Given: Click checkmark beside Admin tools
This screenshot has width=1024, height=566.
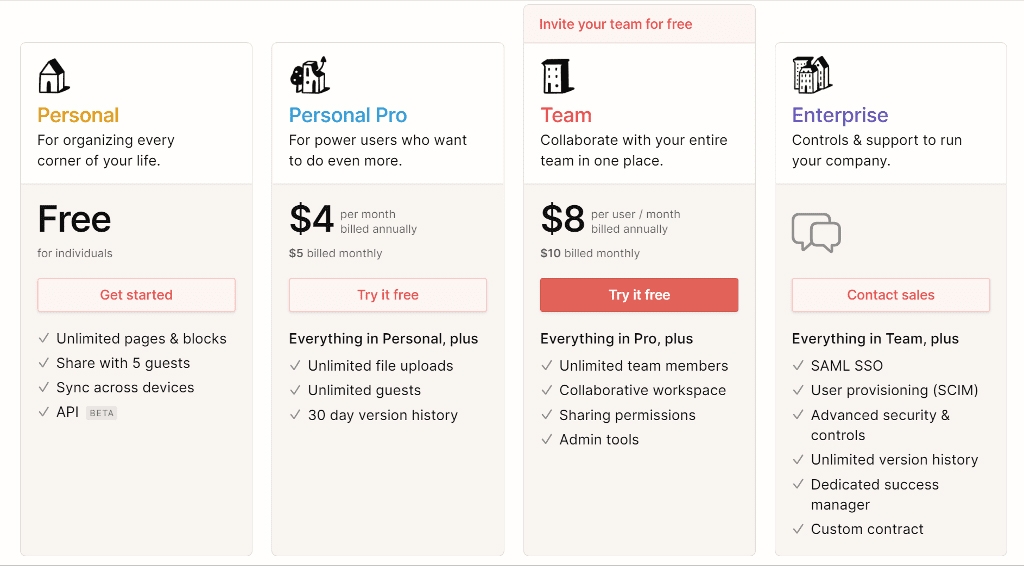Looking at the screenshot, I should click(547, 439).
